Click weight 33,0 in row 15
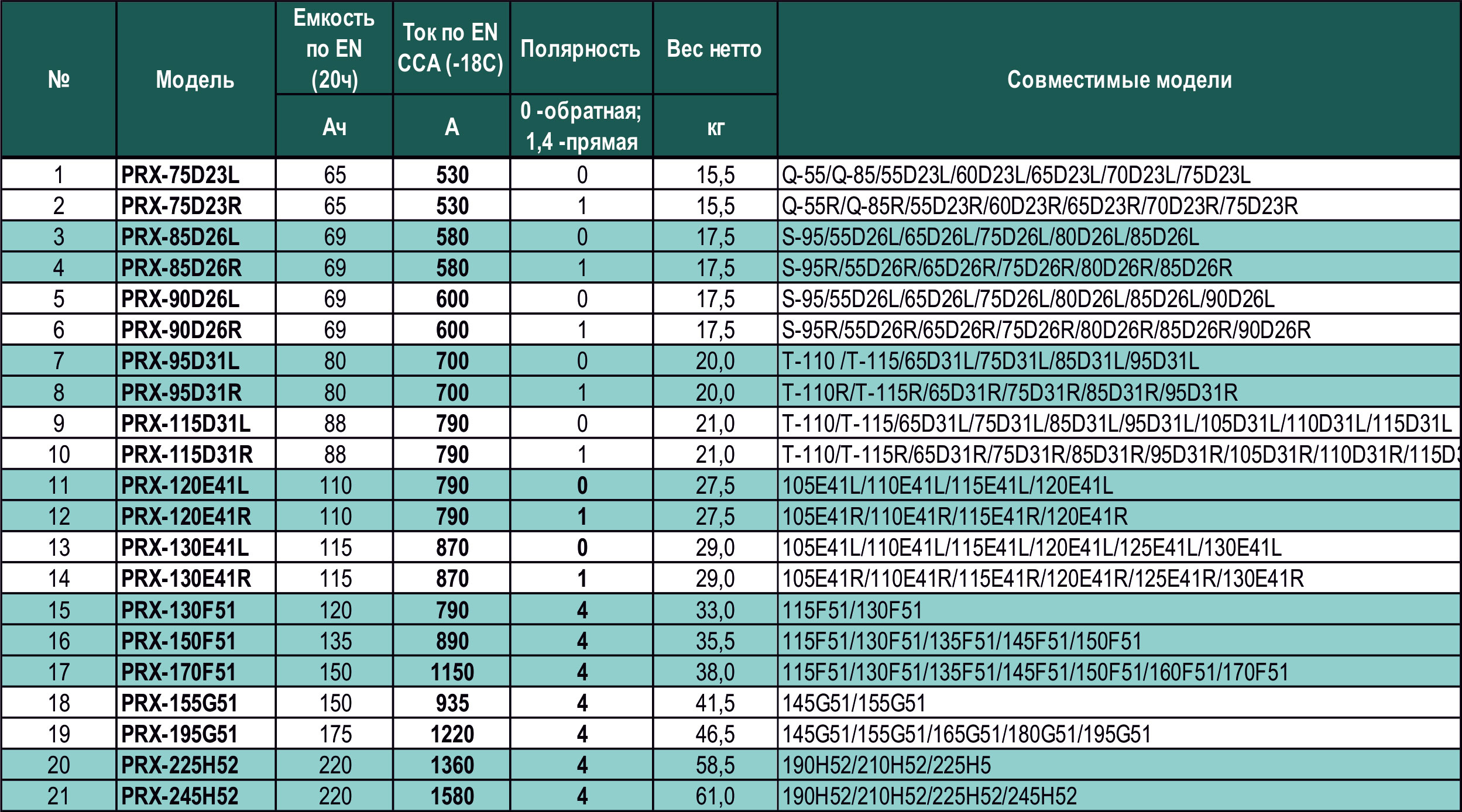 pyautogui.click(x=715, y=610)
